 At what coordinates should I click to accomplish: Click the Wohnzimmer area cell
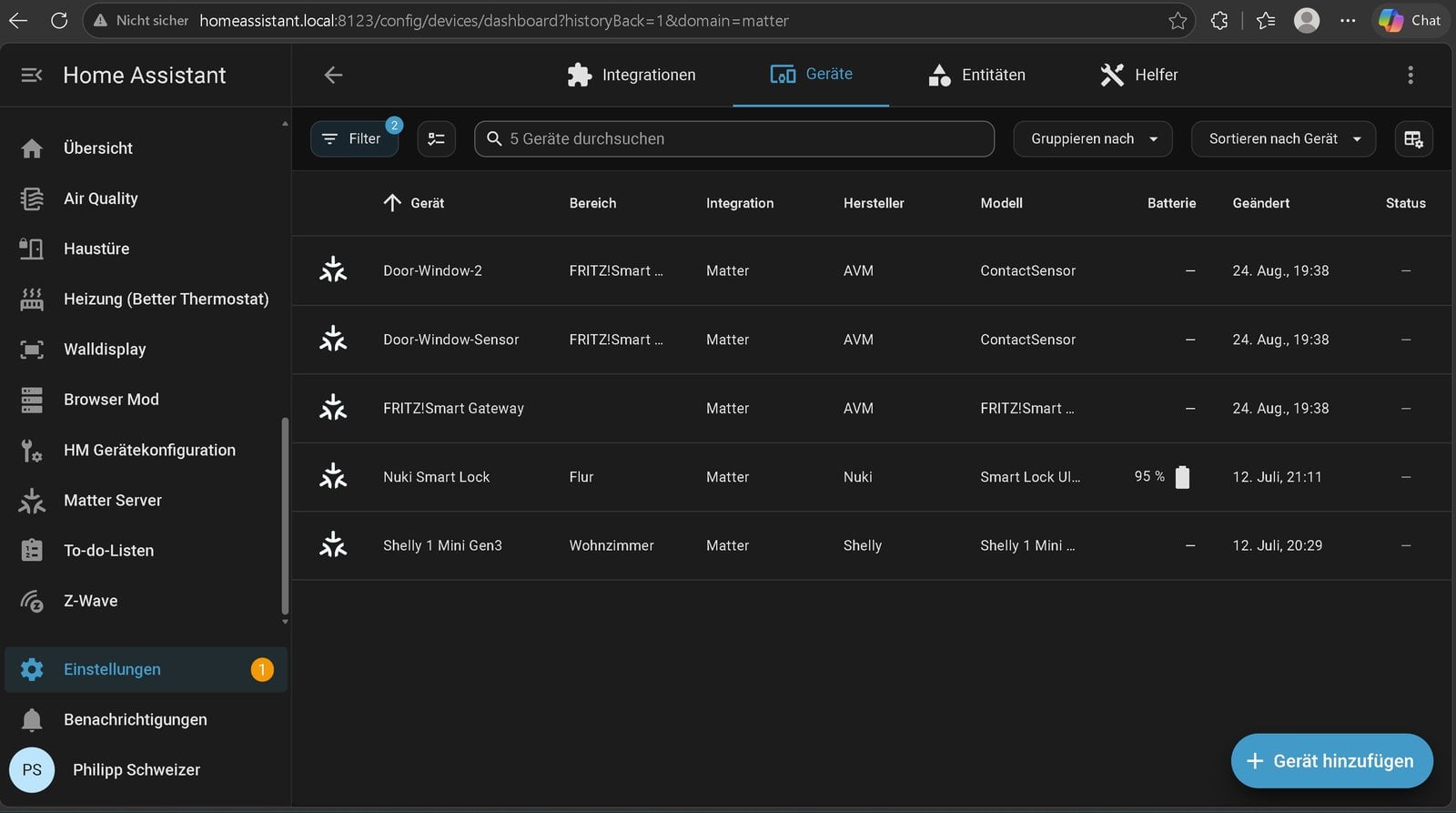[x=612, y=545]
